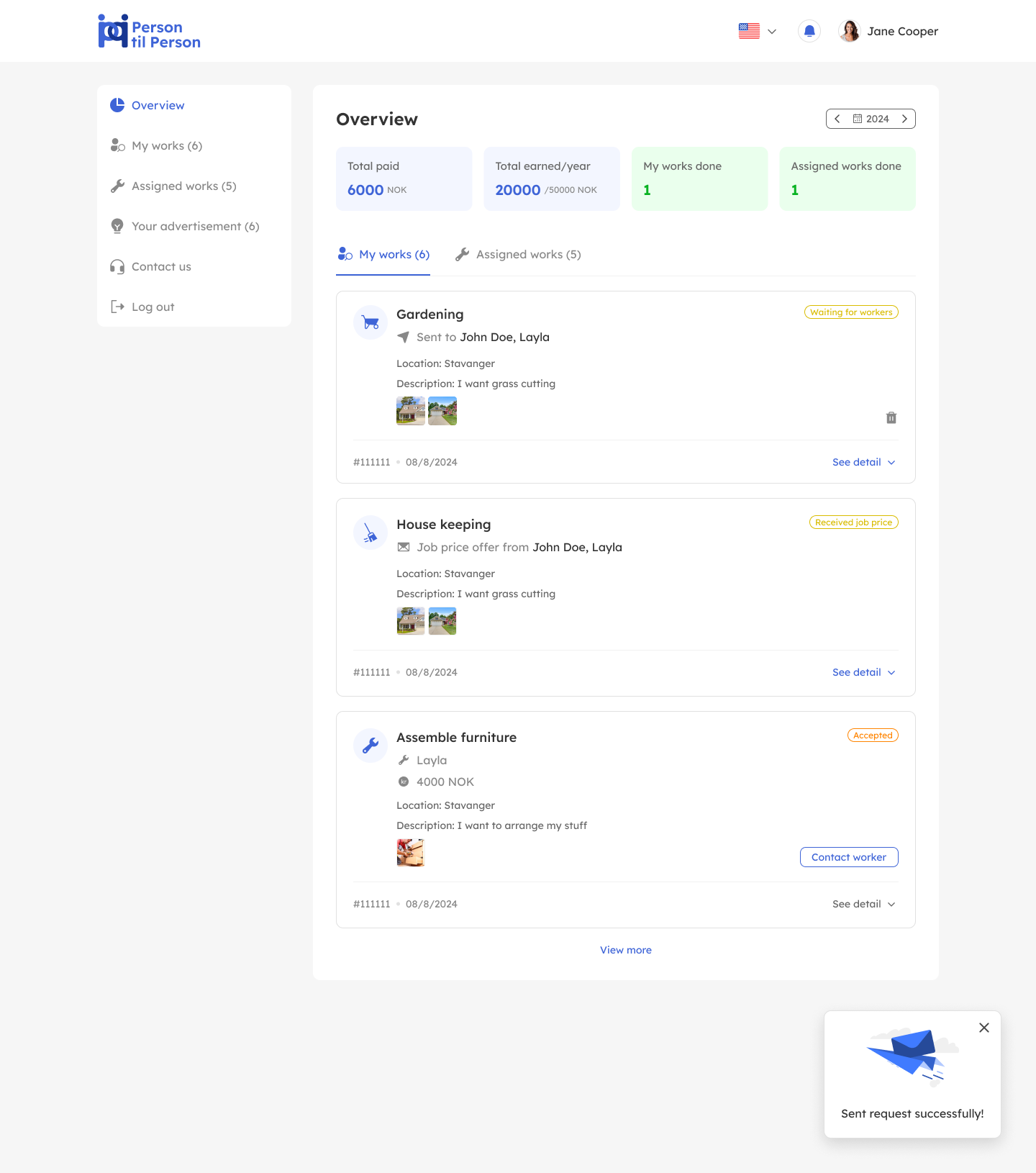1036x1173 pixels.
Task: Click the Person til Person logo
Action: (x=150, y=32)
